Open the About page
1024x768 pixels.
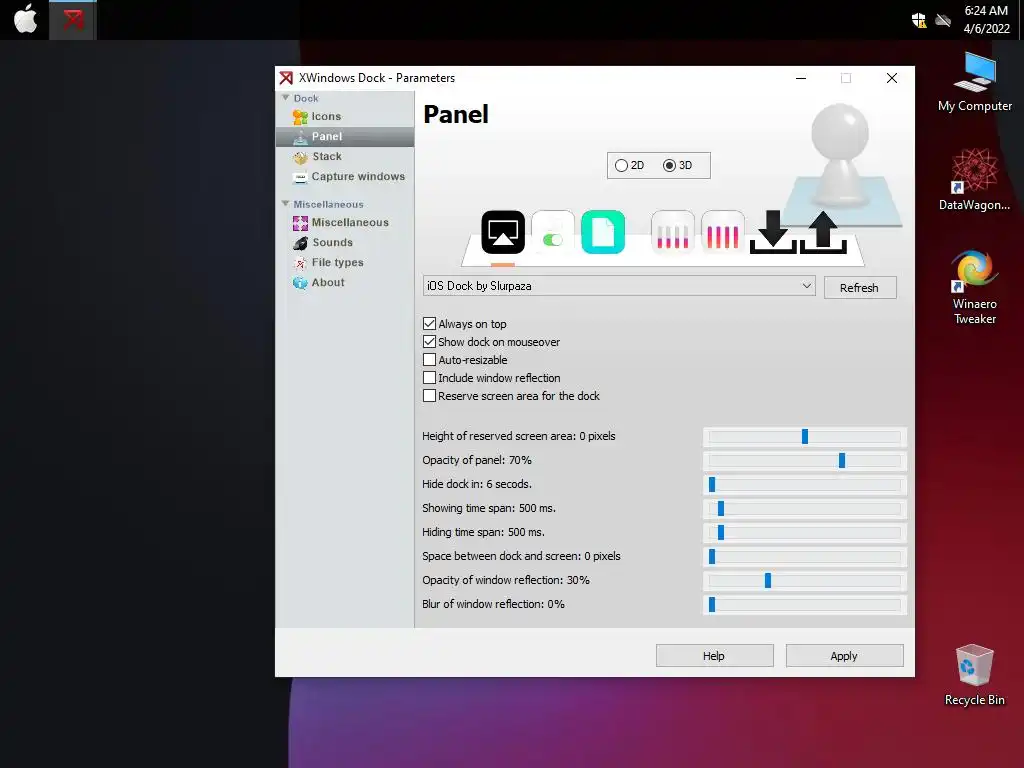click(328, 283)
